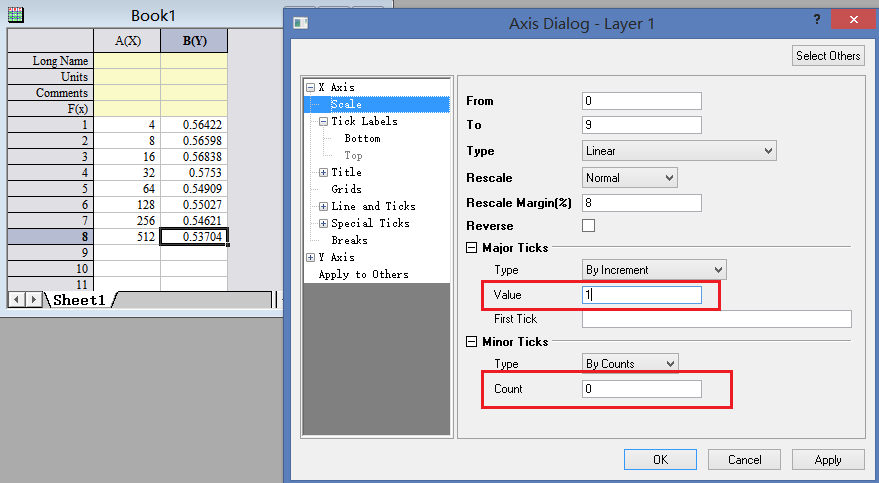Click the First Tick input field

click(716, 319)
